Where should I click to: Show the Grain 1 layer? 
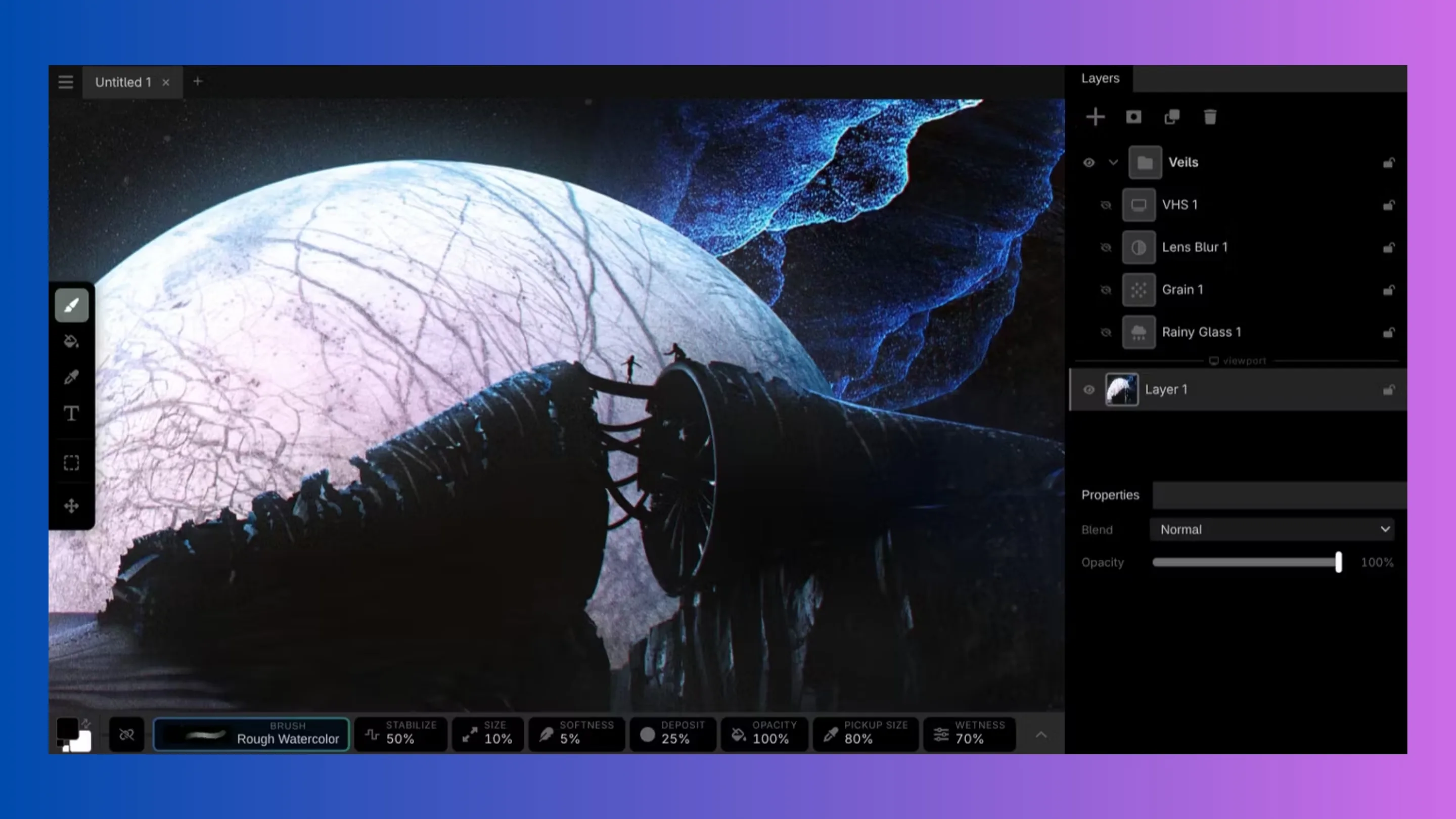click(1106, 290)
